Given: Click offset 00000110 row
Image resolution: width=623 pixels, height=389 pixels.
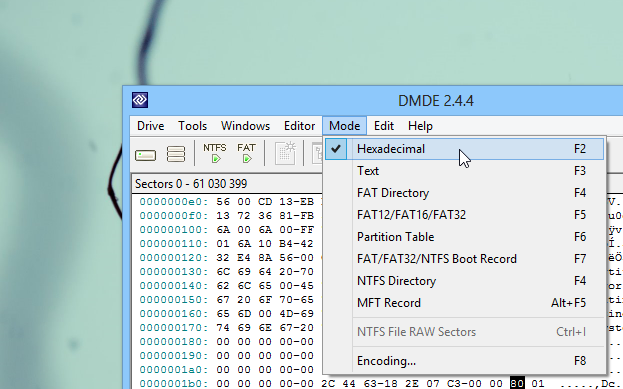Looking at the screenshot, I should (x=174, y=244).
